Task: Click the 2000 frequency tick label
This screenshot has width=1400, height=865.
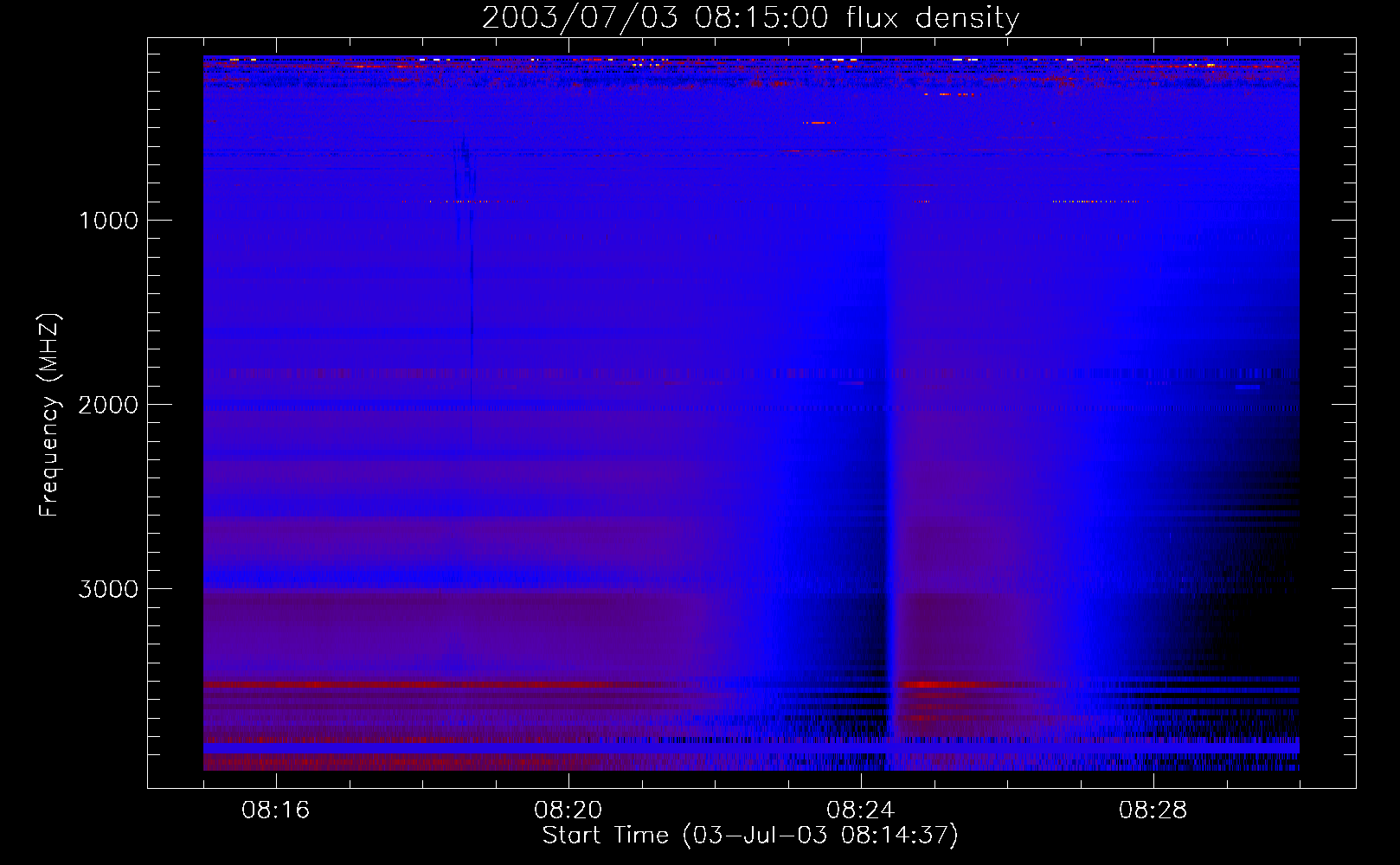Action: pyautogui.click(x=108, y=405)
